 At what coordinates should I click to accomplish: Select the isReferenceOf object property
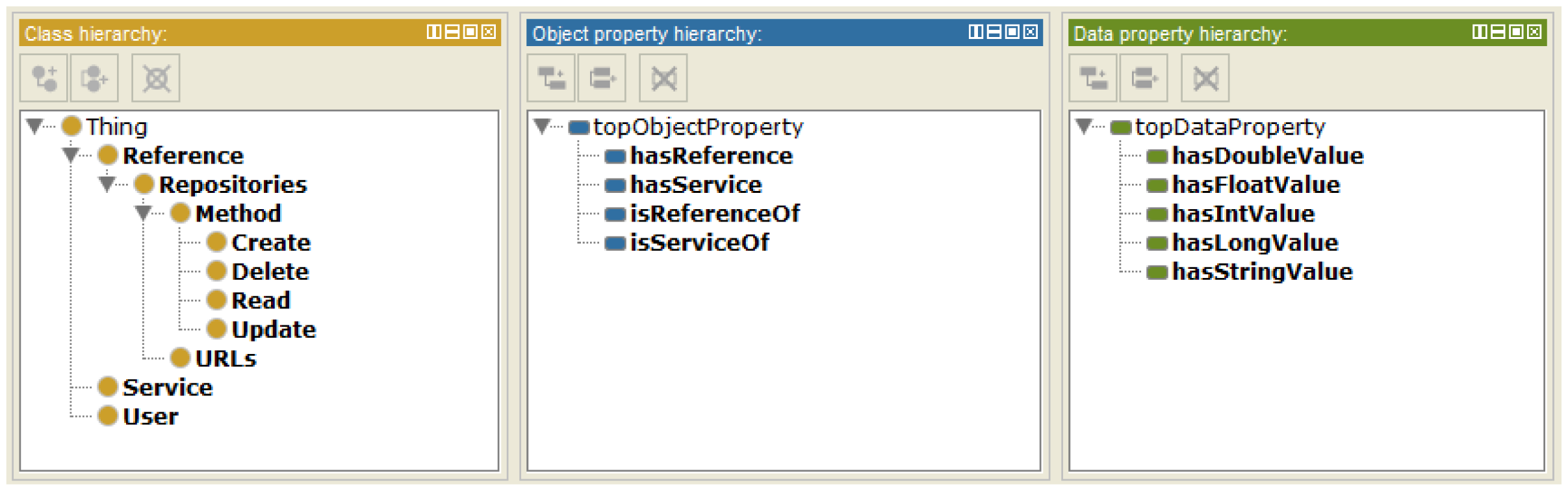tap(714, 214)
